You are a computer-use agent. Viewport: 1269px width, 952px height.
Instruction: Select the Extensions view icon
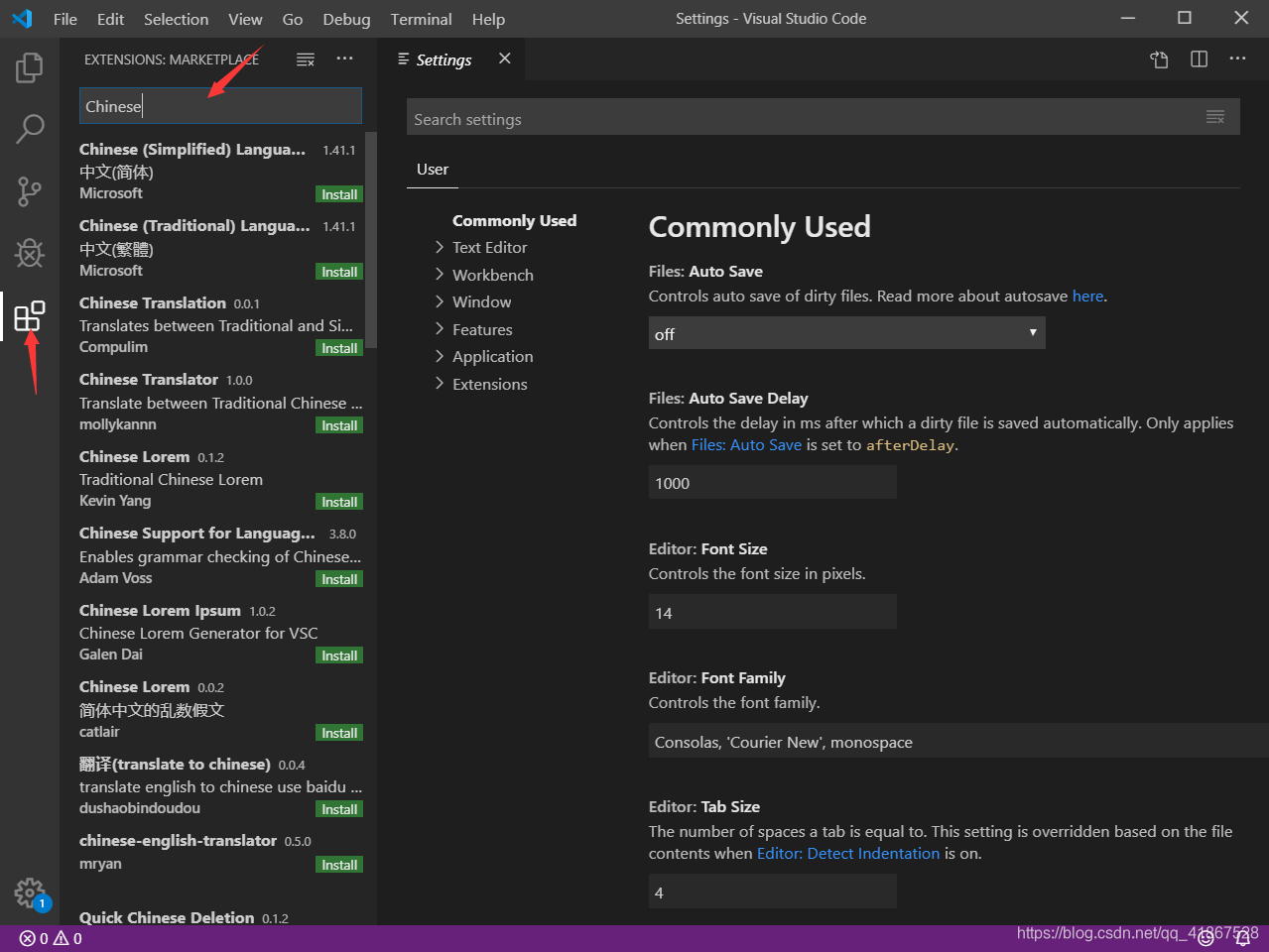point(30,316)
